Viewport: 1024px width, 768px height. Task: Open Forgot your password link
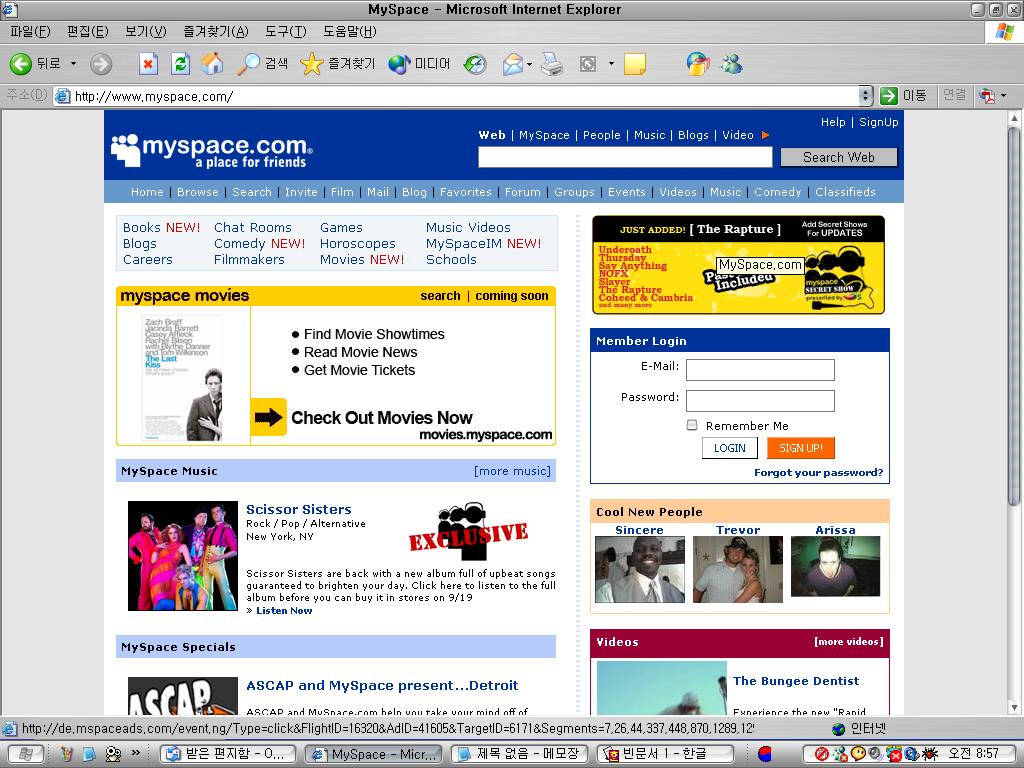(818, 472)
